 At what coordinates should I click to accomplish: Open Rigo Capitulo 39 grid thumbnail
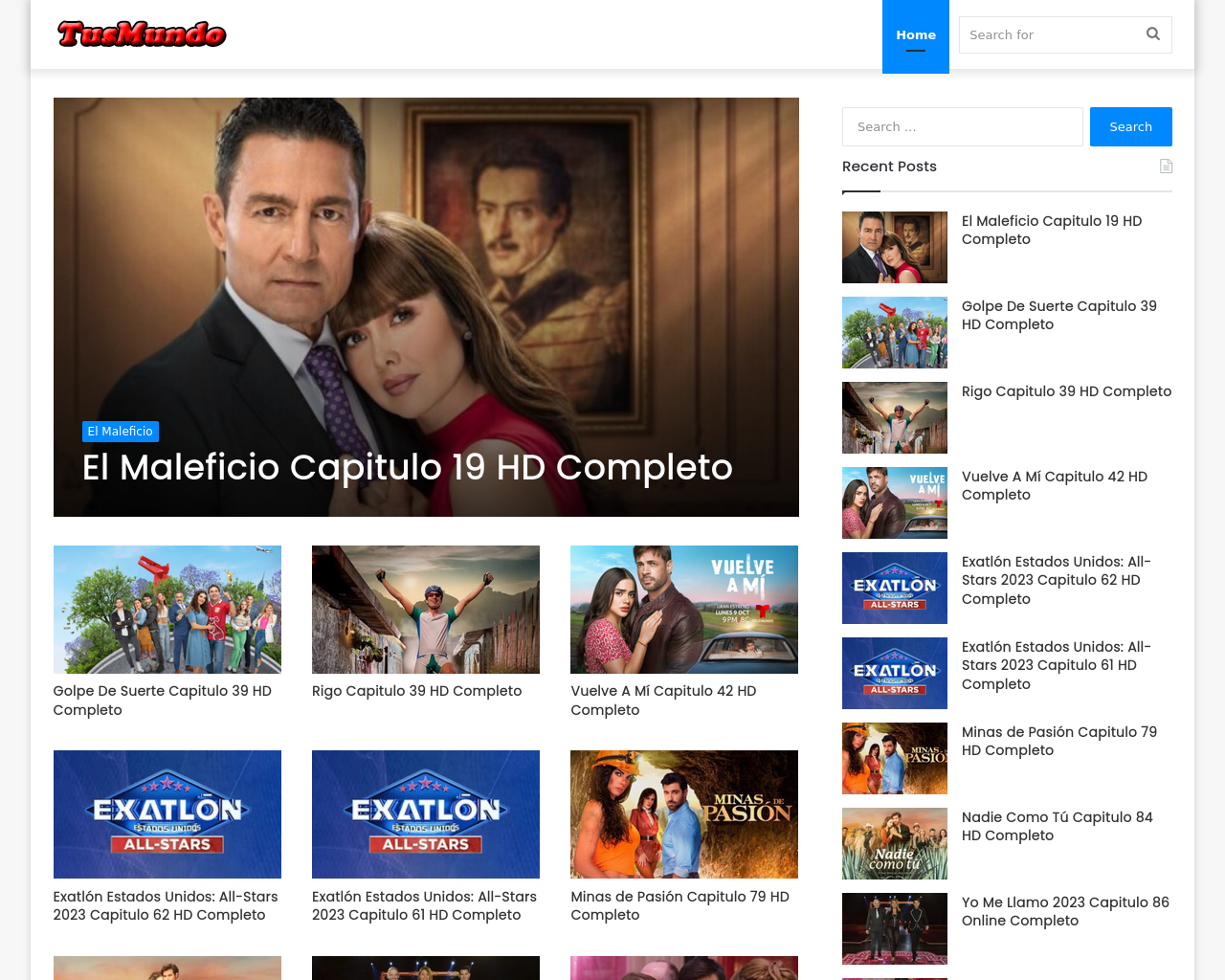point(426,610)
